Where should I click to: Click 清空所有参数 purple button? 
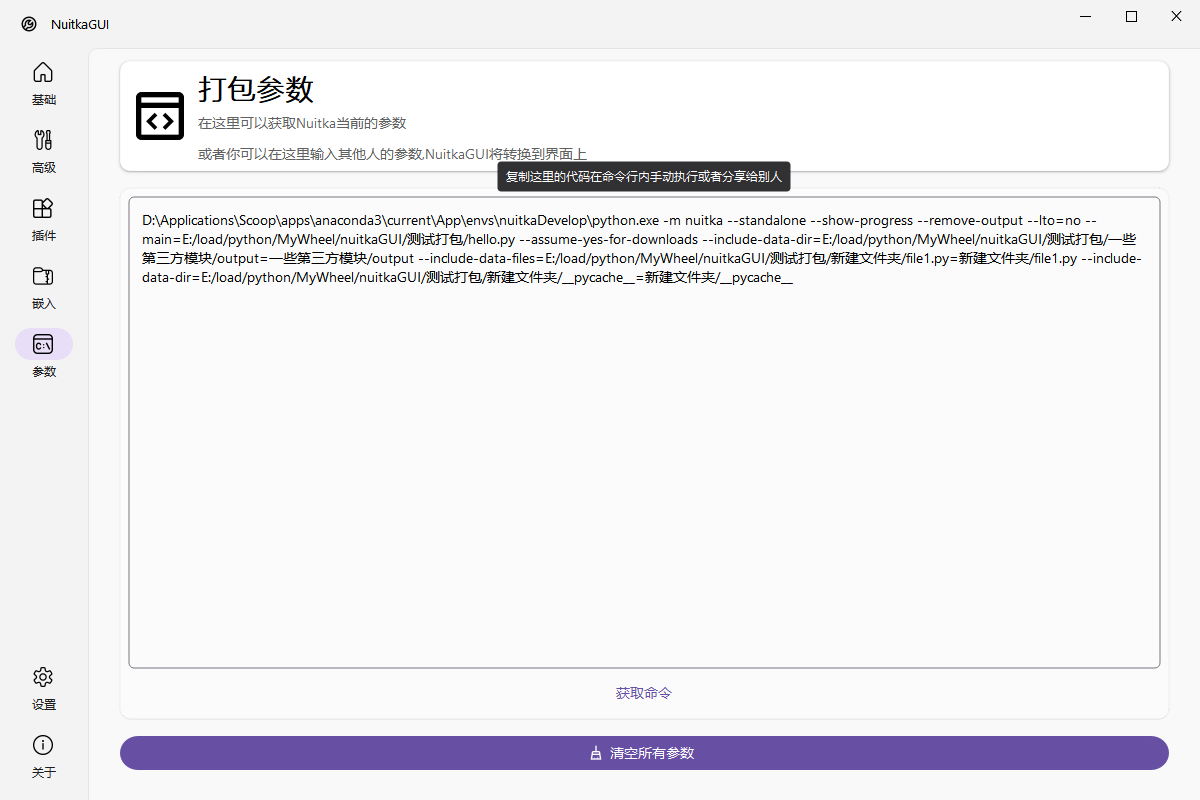tap(644, 753)
